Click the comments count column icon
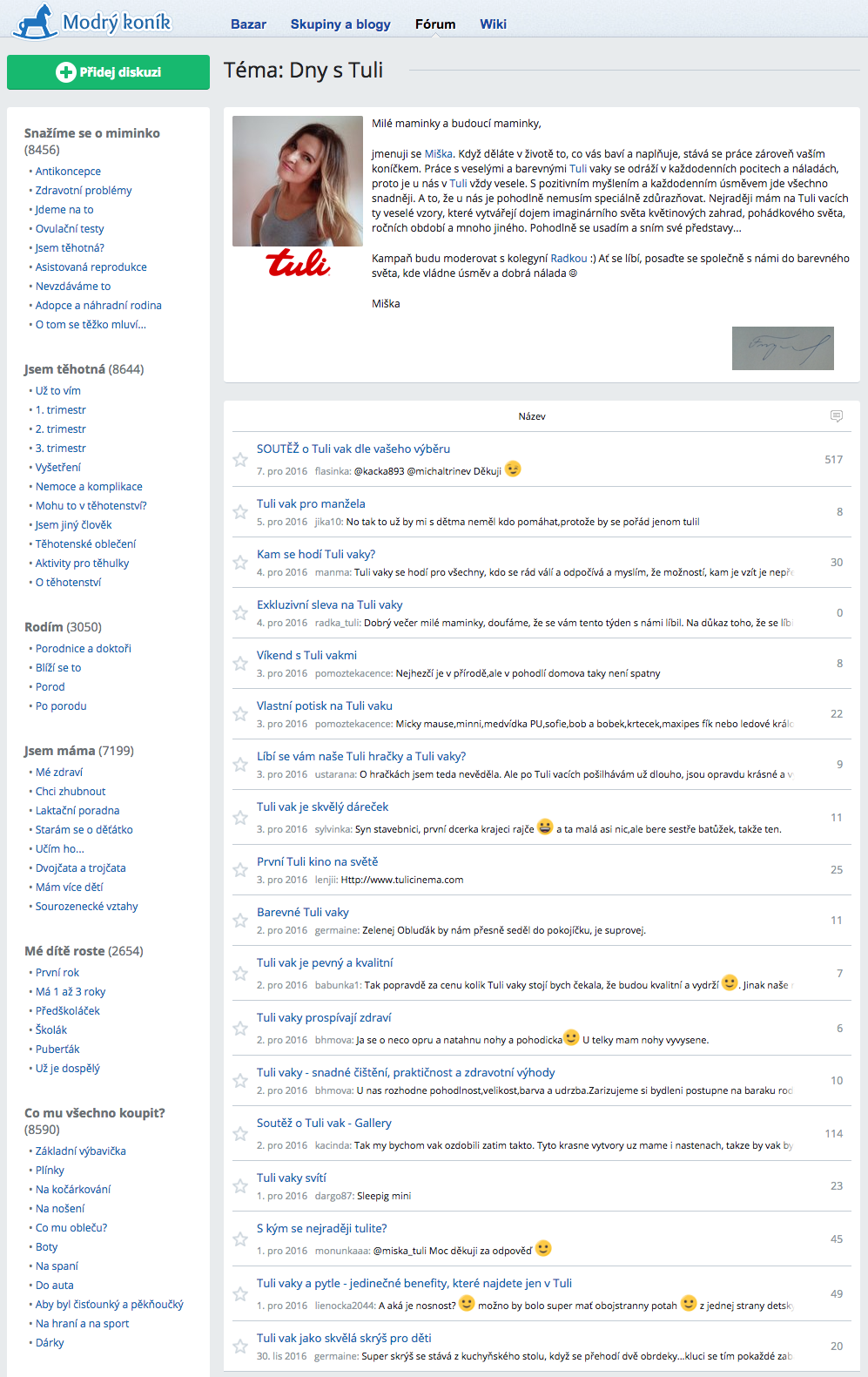Image resolution: width=868 pixels, height=1377 pixels. (836, 416)
